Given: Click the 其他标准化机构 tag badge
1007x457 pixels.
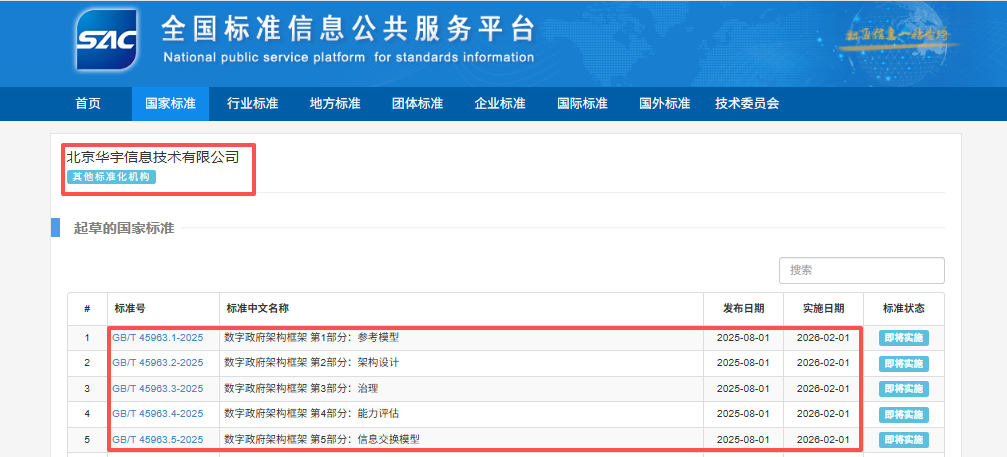Looking at the screenshot, I should [x=112, y=177].
